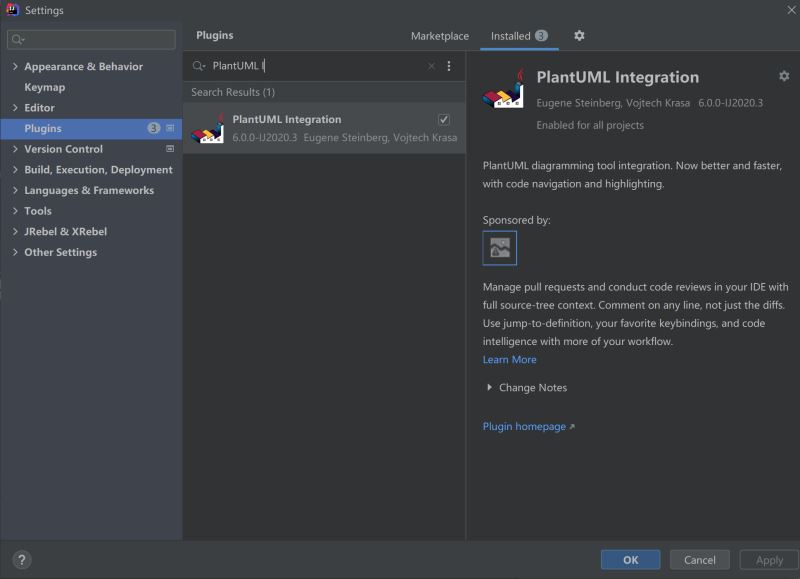Click the project-level icon beside Version Control
The width and height of the screenshot is (800, 579).
click(170, 149)
